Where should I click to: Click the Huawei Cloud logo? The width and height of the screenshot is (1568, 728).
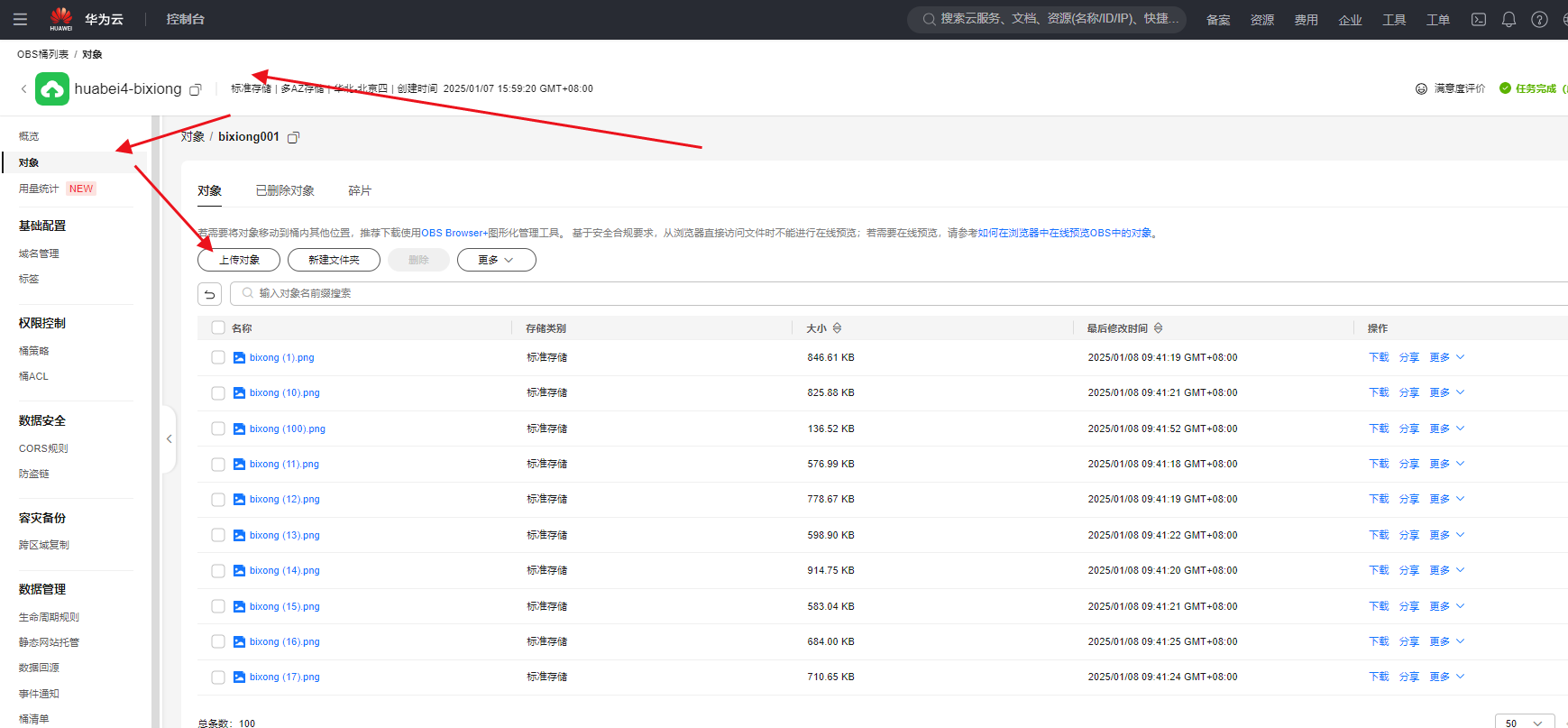click(60, 19)
